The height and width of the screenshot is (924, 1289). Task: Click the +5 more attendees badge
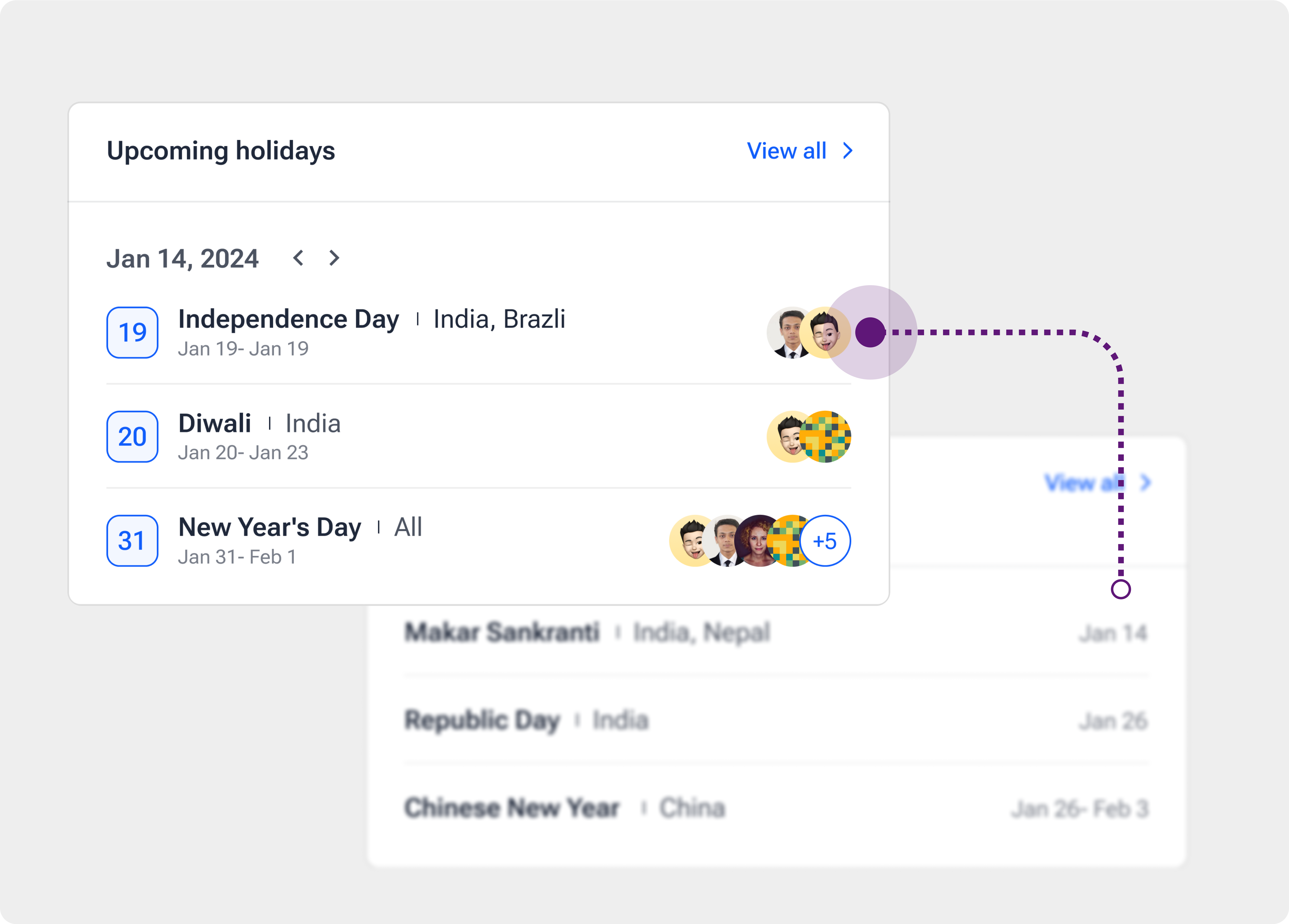click(x=825, y=541)
